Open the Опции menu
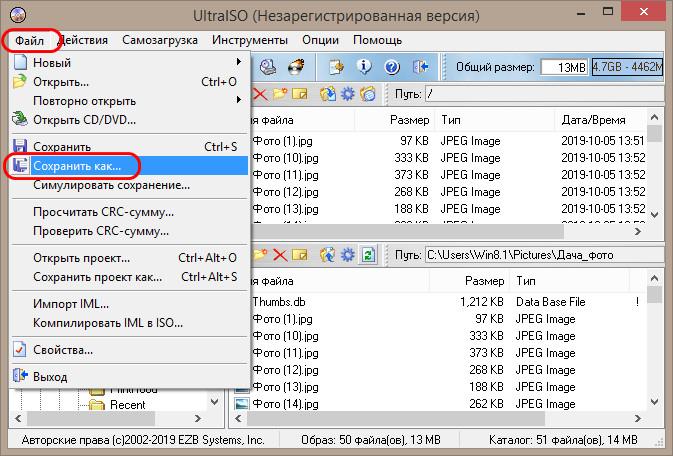The width and height of the screenshot is (673, 456). tap(320, 40)
